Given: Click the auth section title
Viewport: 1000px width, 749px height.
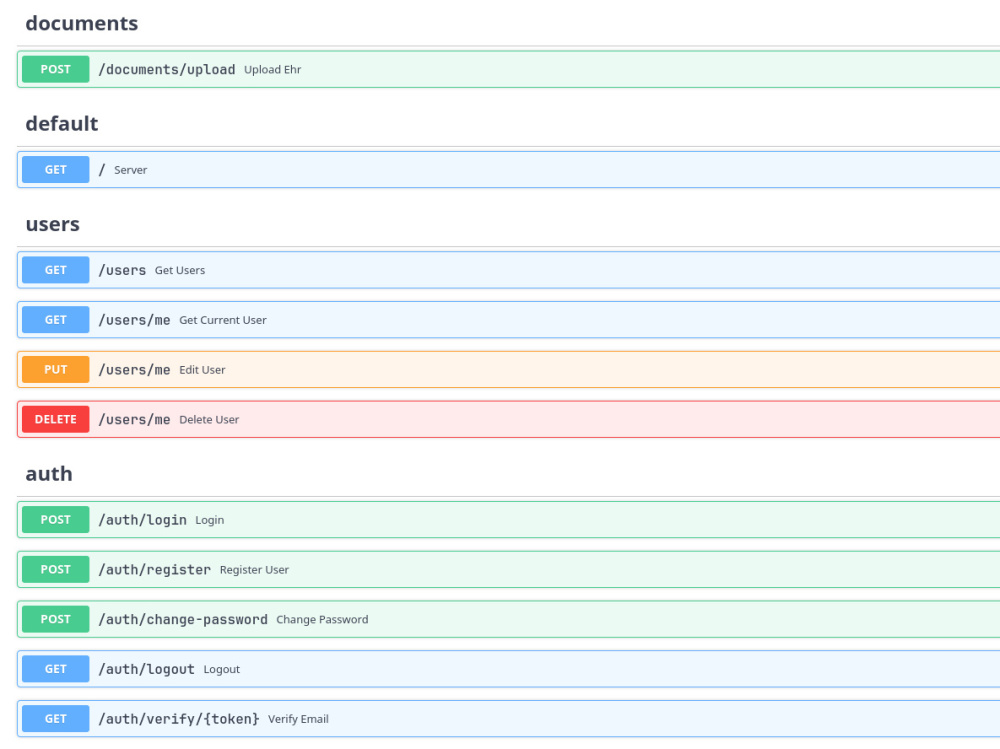Looking at the screenshot, I should point(47,473).
